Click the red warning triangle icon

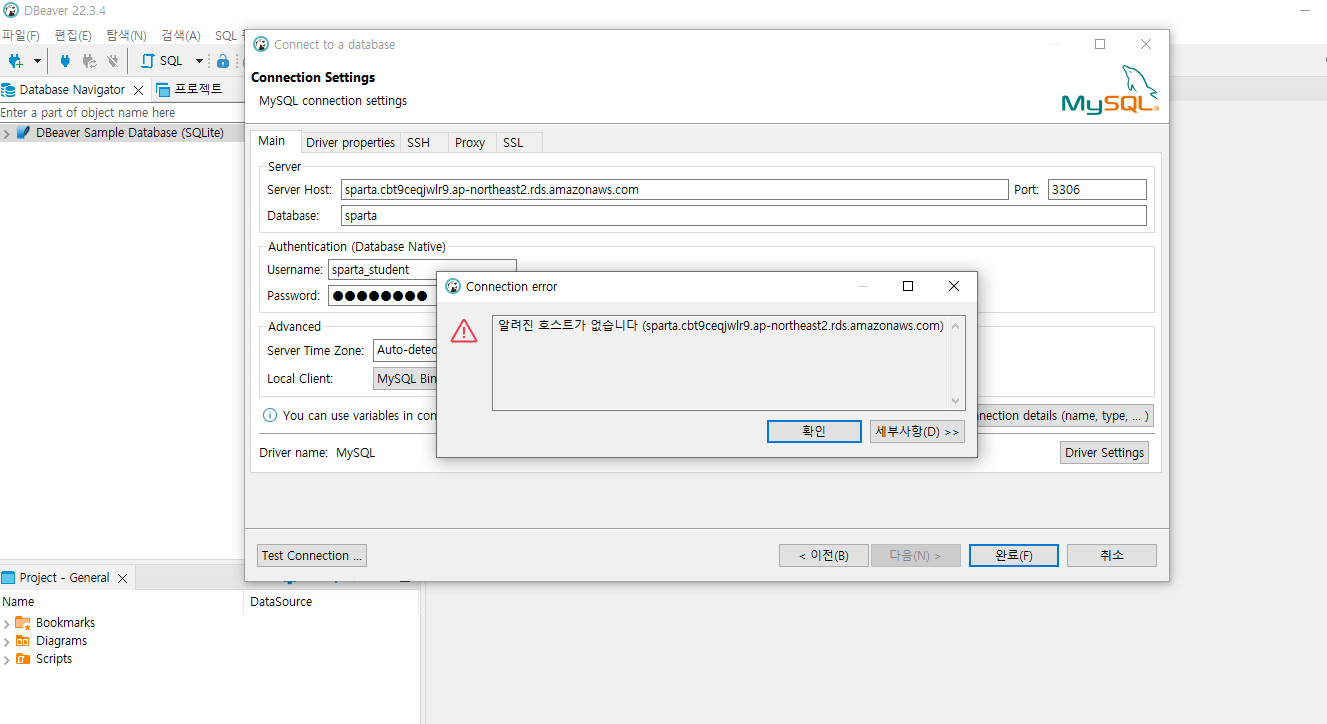(x=464, y=331)
